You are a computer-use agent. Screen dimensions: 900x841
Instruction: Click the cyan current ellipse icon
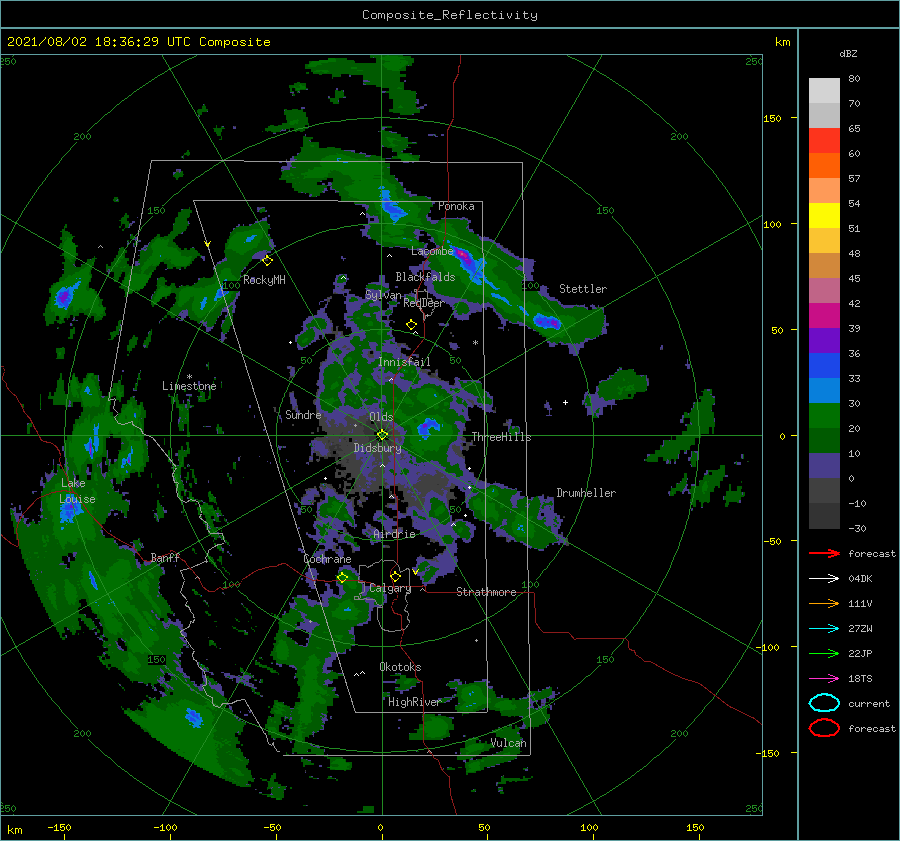click(x=824, y=703)
